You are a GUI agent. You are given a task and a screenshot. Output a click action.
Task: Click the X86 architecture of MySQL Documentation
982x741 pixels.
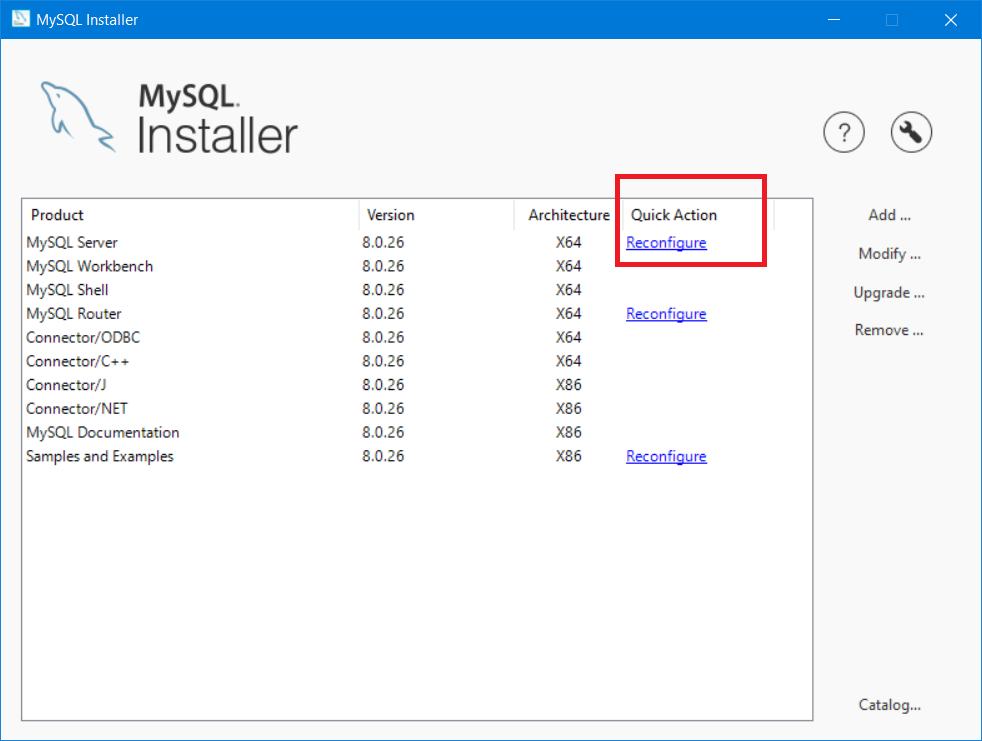point(569,433)
